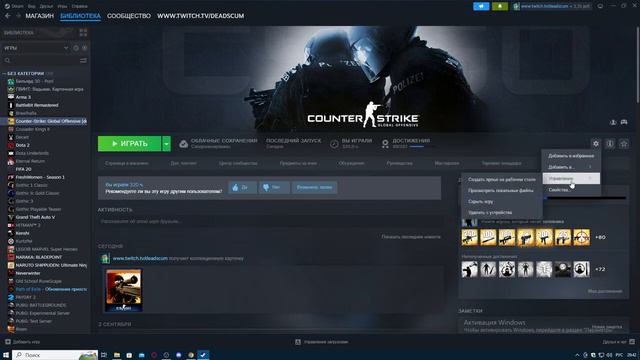Click the cloud saves icon
The height and width of the screenshot is (360, 640).
click(184, 144)
